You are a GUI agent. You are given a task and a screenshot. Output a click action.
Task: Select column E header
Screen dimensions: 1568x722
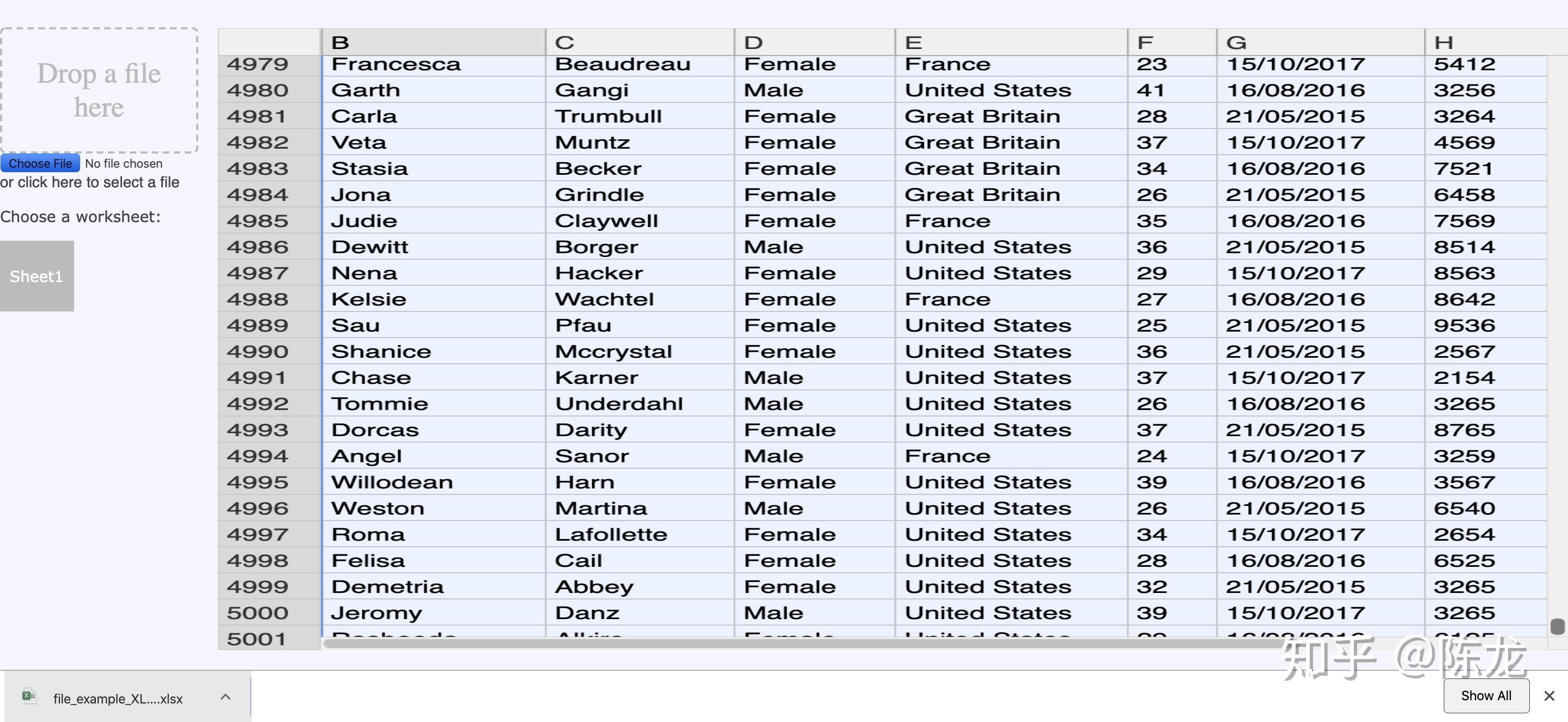(1011, 42)
